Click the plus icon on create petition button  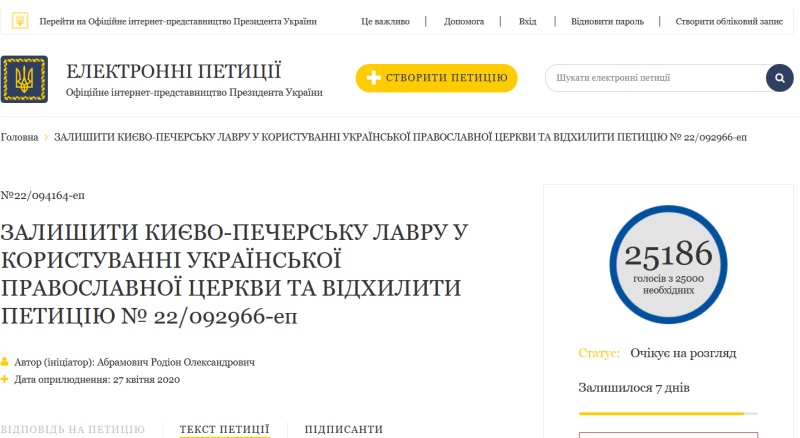pos(373,78)
